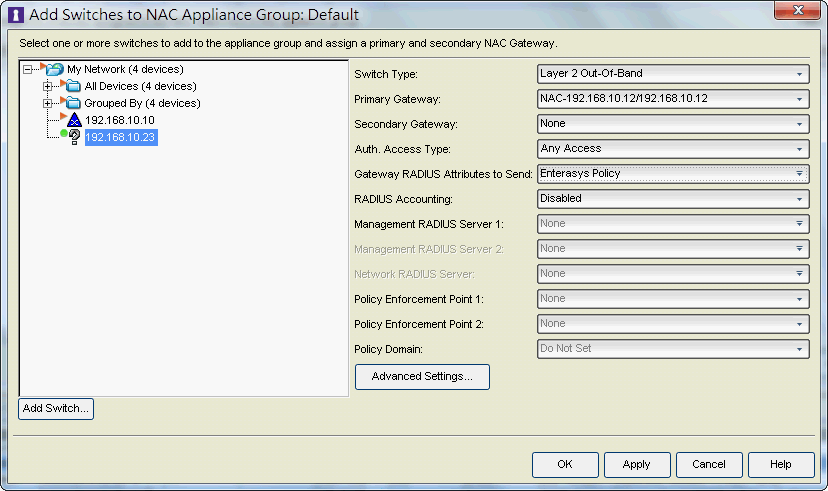Collapse the My Network tree node
The height and width of the screenshot is (491, 828).
(x=28, y=69)
